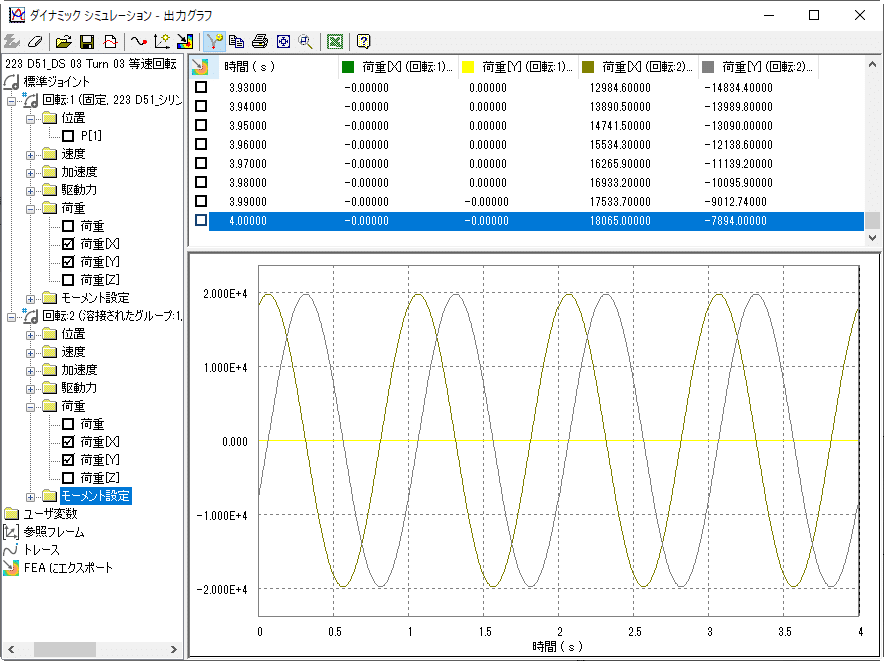This screenshot has height=661, width=884.
Task: Click the printer icon in toolbar
Action: [x=260, y=42]
